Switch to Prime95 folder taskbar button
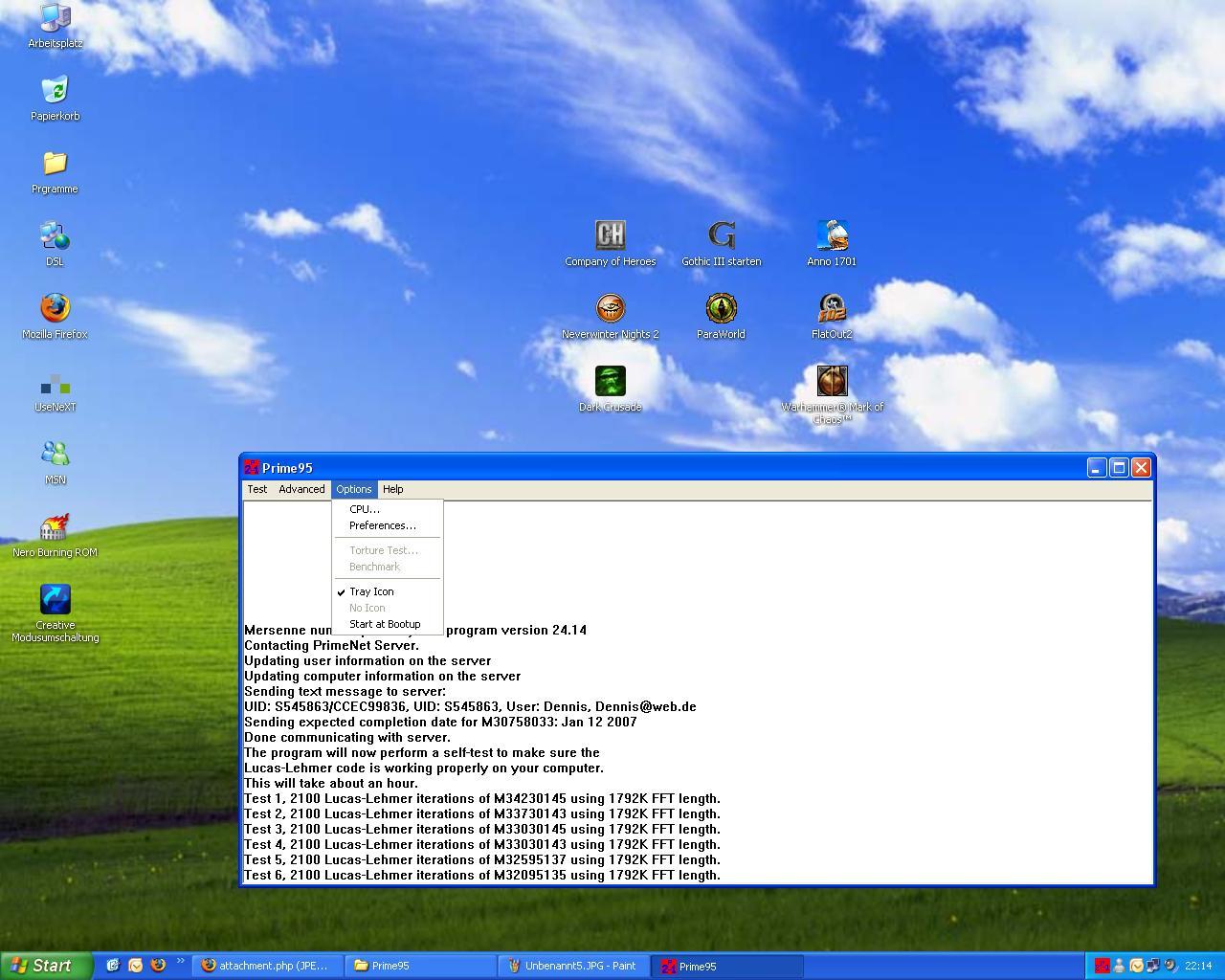Screen dimensions: 1225x980 [420, 966]
